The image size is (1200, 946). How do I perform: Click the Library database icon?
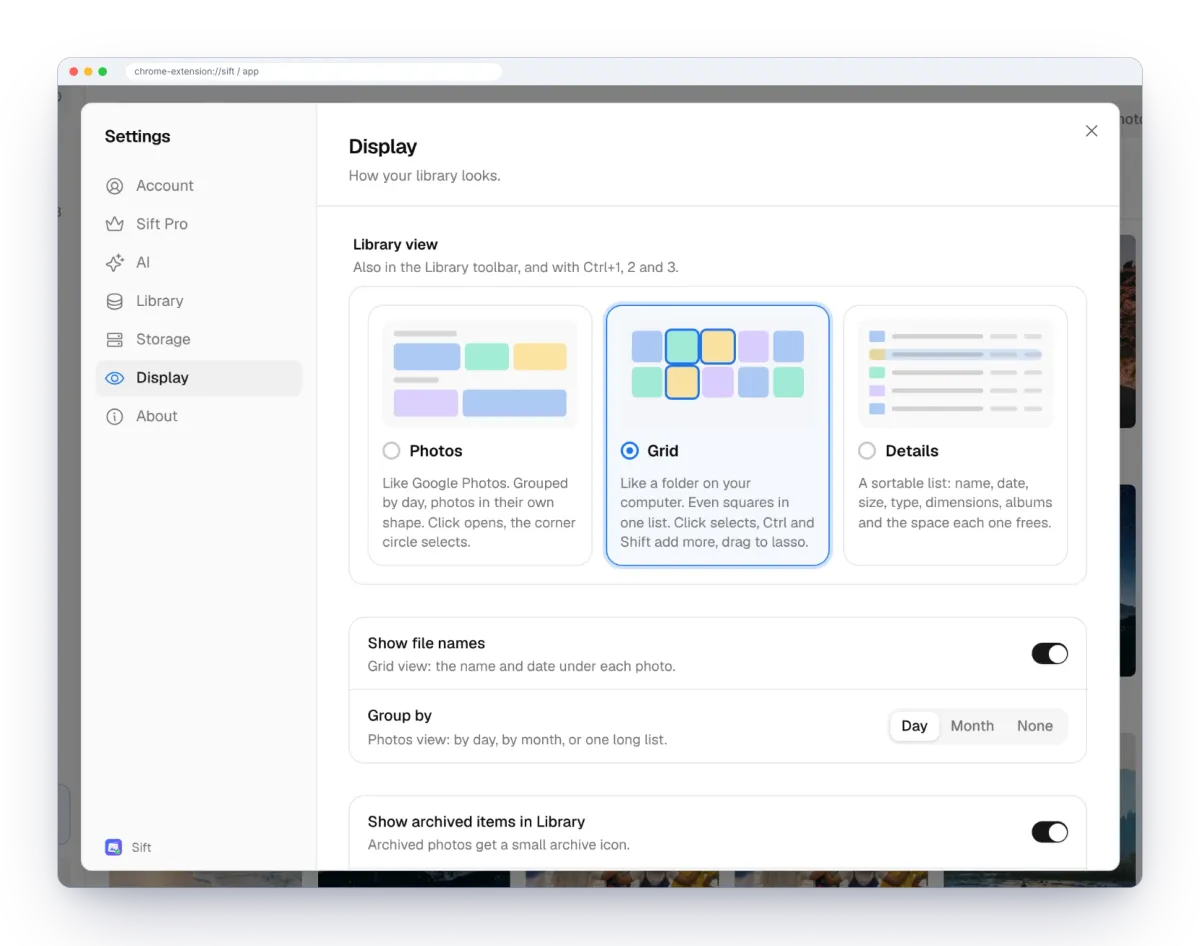coord(115,301)
